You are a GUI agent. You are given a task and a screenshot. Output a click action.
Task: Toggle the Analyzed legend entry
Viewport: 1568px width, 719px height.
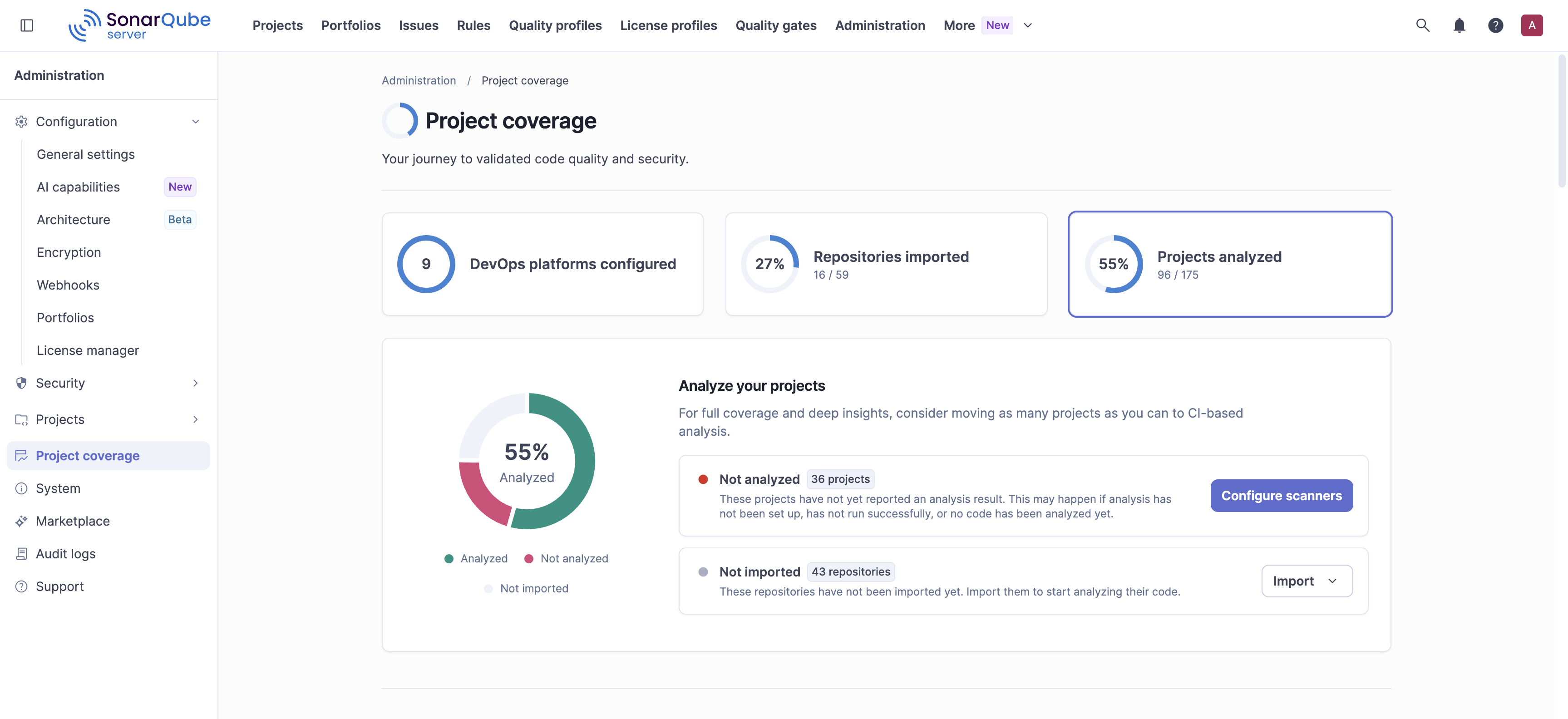(x=476, y=558)
